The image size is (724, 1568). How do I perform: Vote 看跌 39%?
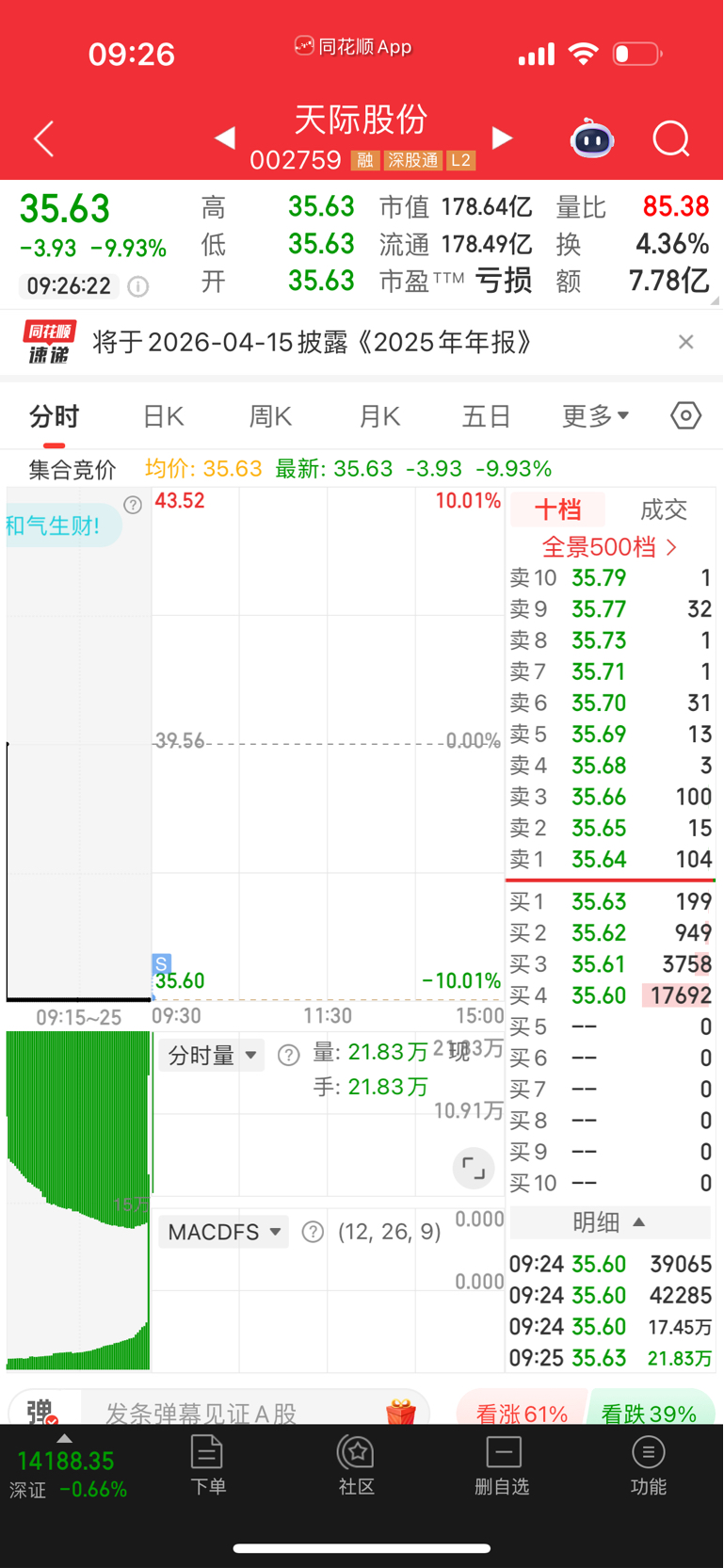(x=650, y=1413)
